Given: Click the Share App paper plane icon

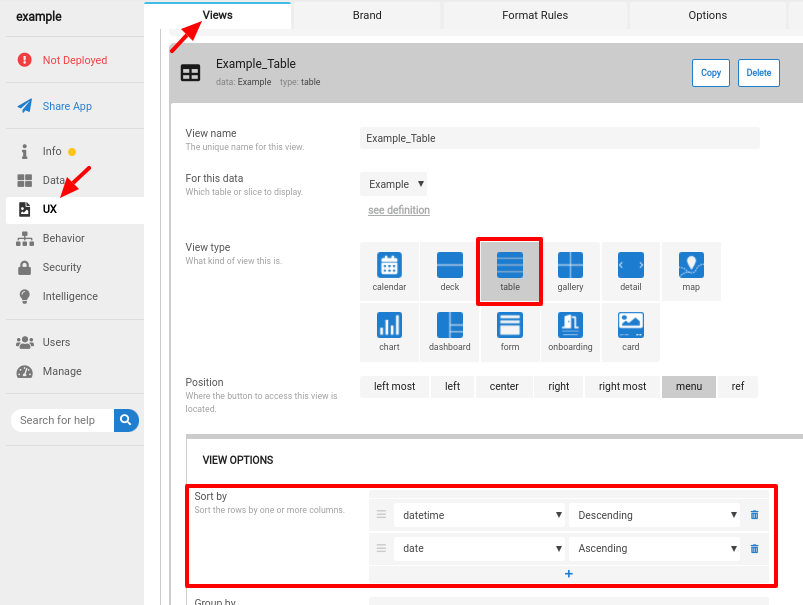Looking at the screenshot, I should click(x=25, y=106).
